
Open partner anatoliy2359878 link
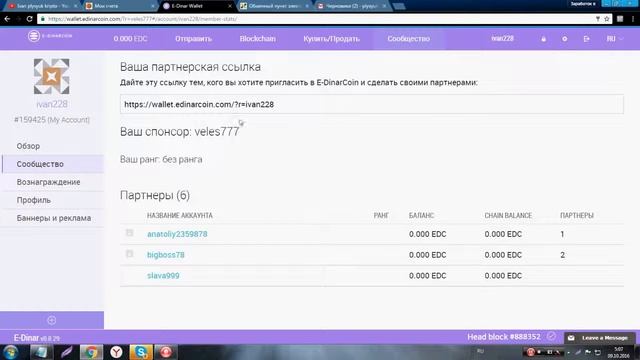[177, 234]
